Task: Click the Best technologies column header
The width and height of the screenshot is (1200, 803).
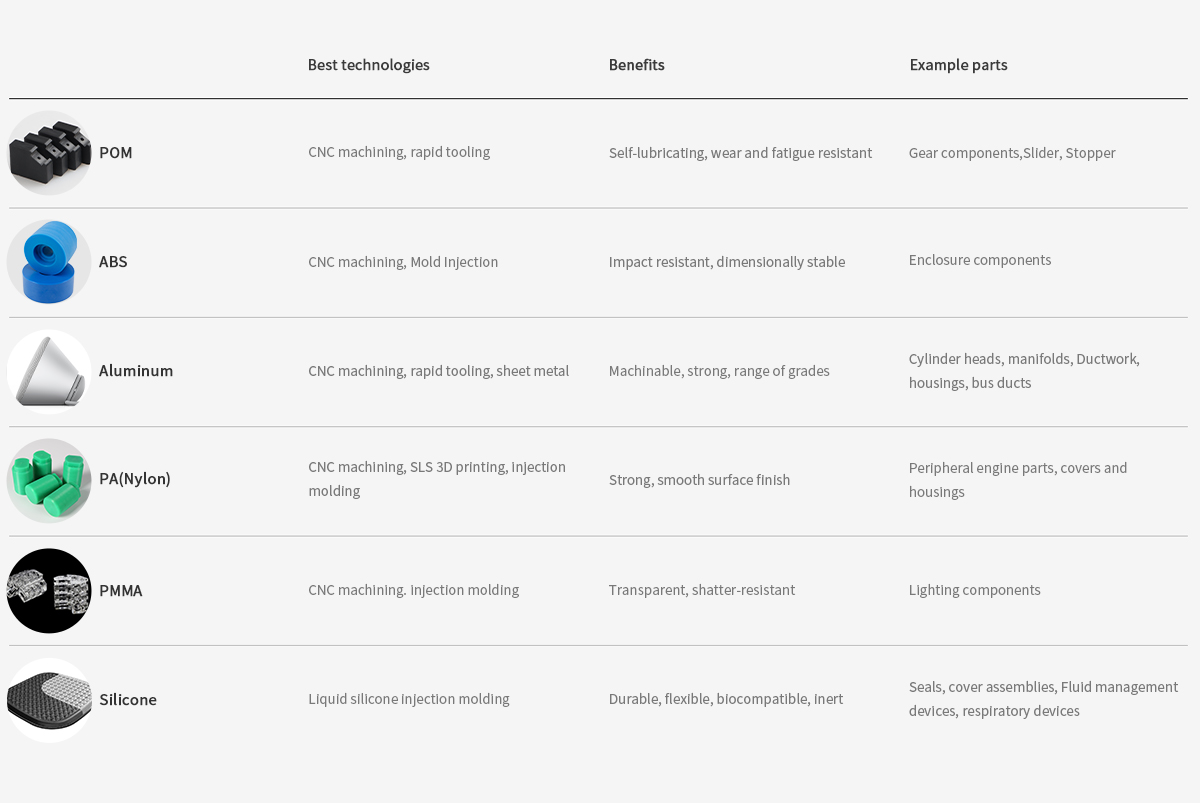Action: [369, 65]
